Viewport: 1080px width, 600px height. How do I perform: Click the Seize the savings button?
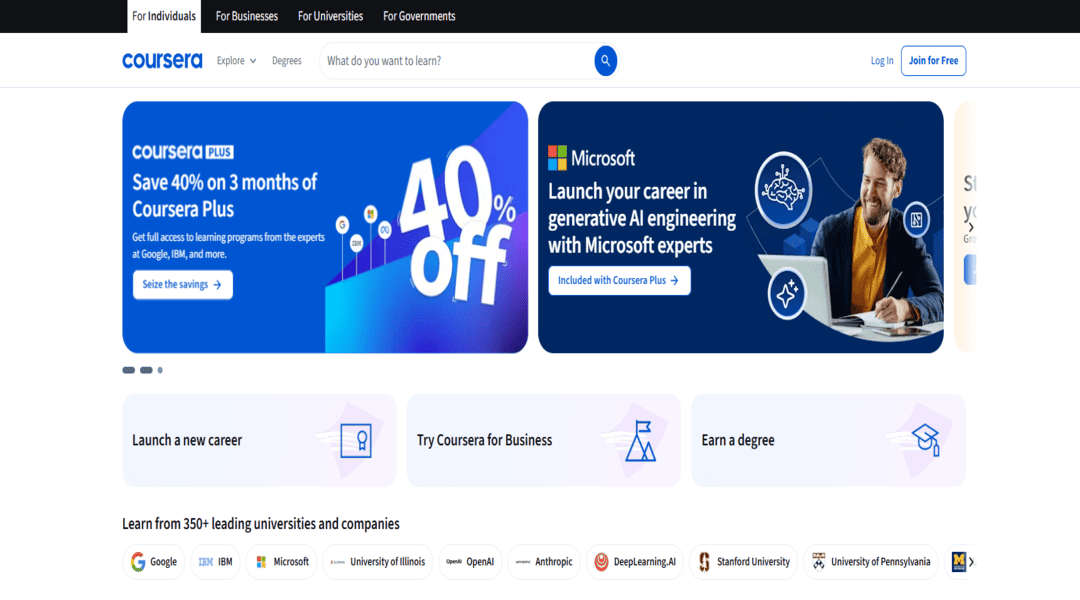point(183,285)
